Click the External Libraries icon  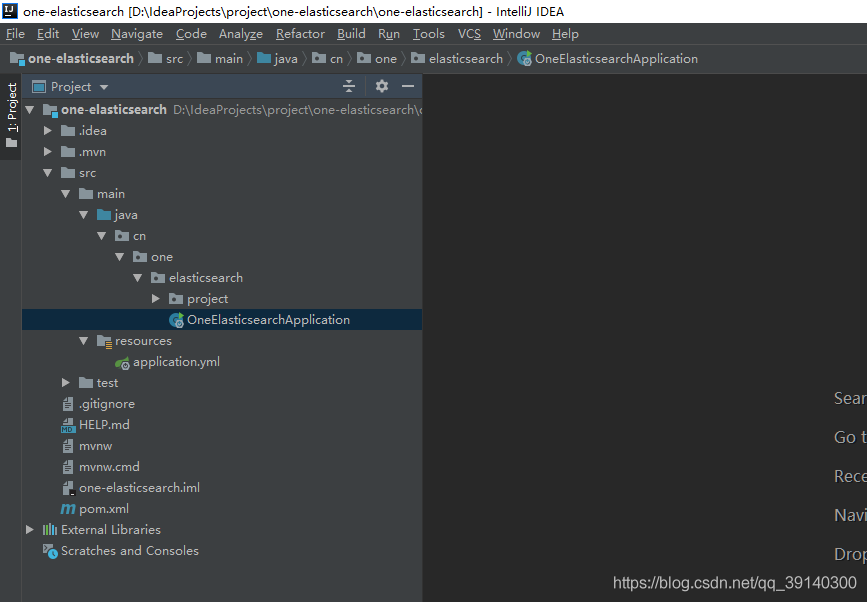click(50, 530)
